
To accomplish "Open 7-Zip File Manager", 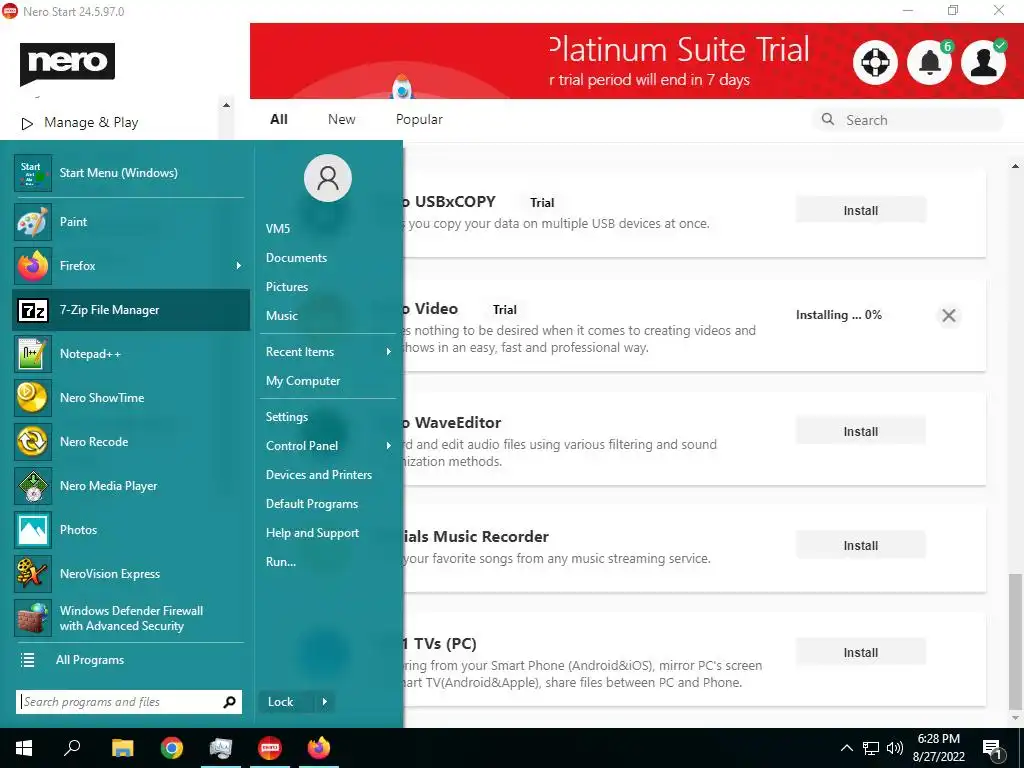I will point(131,310).
